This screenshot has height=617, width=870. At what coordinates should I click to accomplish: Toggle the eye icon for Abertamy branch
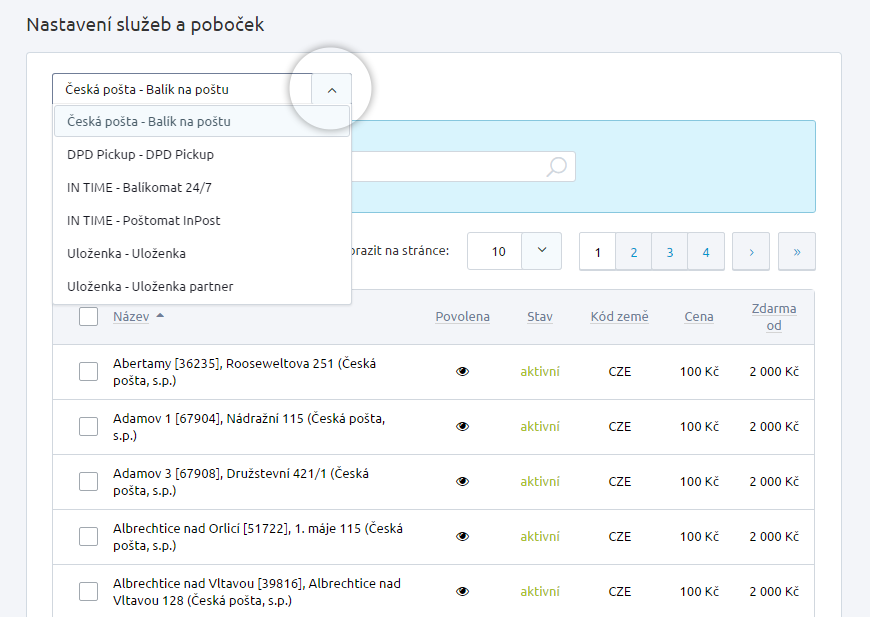click(462, 371)
